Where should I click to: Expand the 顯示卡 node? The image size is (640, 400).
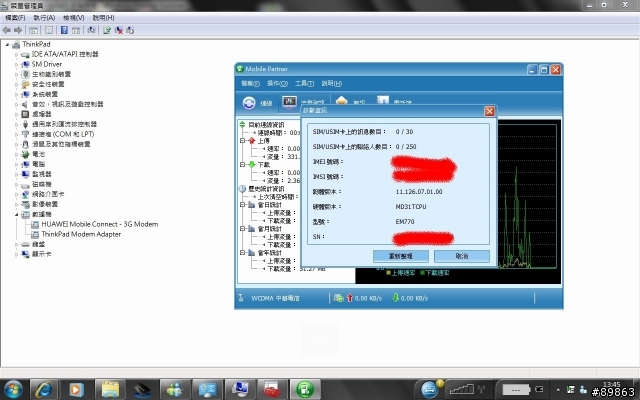click(x=16, y=254)
